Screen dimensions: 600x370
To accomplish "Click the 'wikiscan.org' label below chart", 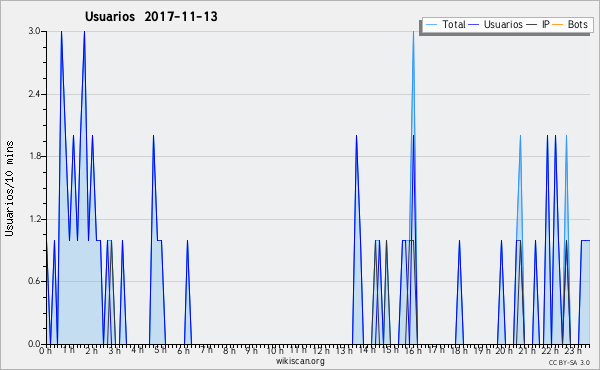I will (300, 361).
